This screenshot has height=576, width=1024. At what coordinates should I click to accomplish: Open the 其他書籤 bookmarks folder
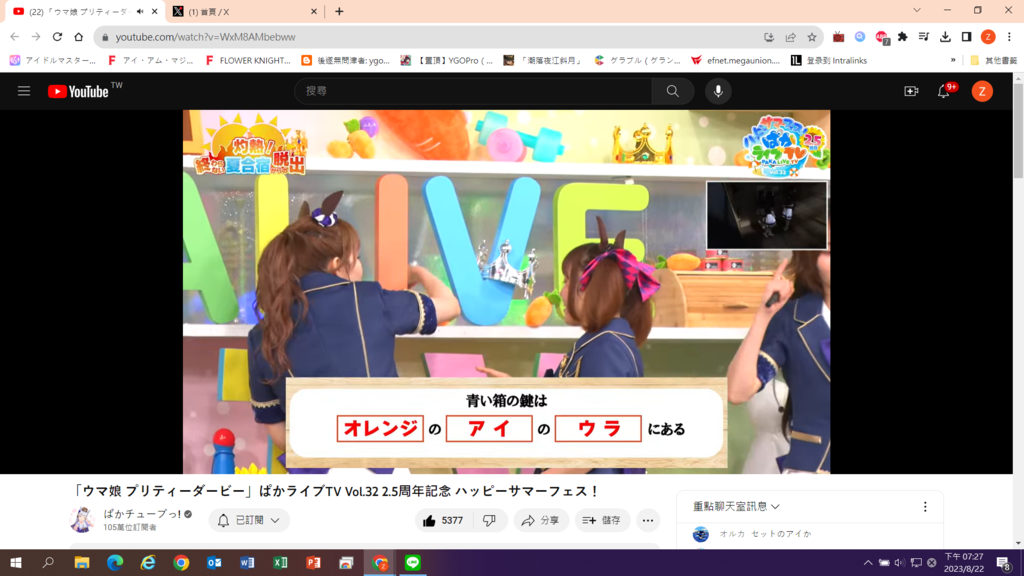994,60
